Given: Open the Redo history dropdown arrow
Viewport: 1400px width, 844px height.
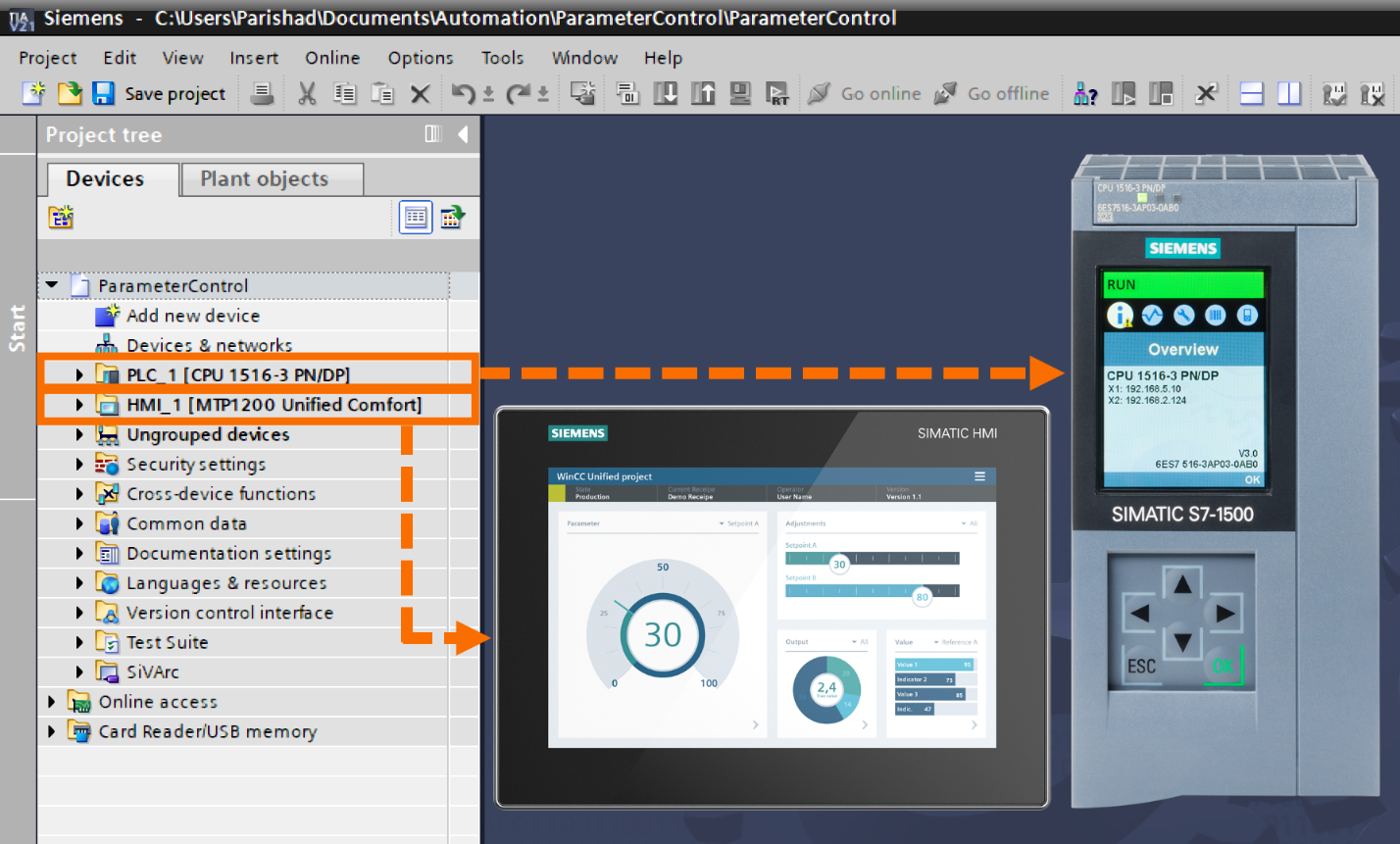Looking at the screenshot, I should (543, 96).
